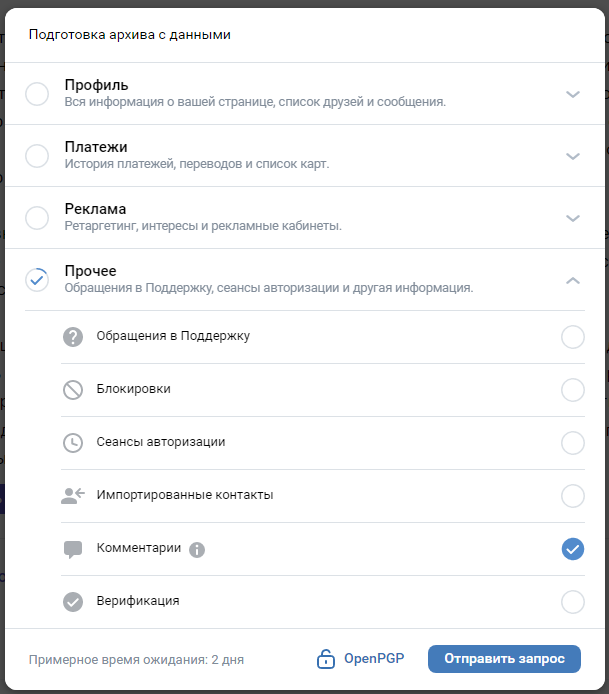The width and height of the screenshot is (609, 694).
Task: Click the speech bubble icon for Комментарии
Action: tap(73, 549)
